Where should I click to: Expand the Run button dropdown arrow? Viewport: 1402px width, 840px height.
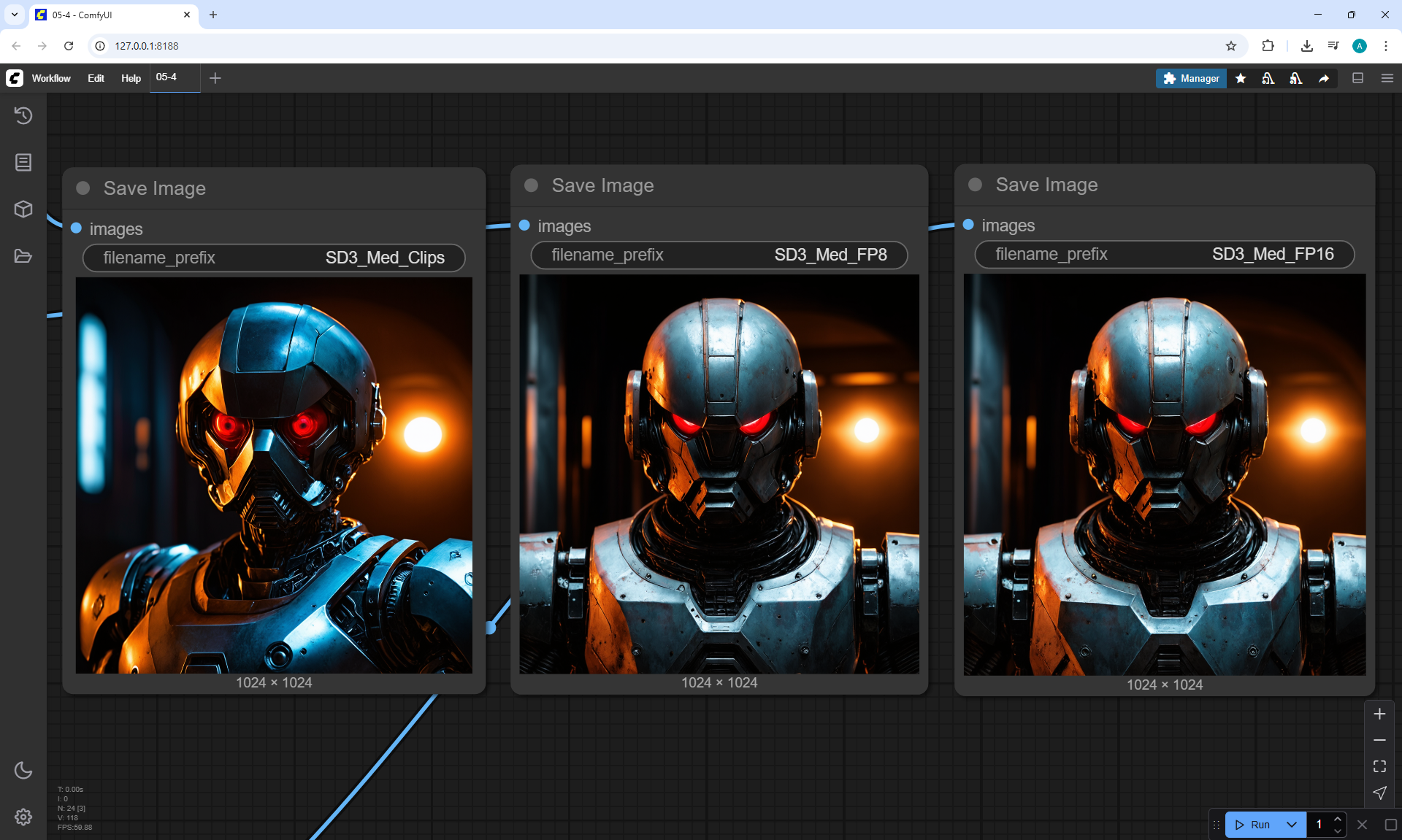(1291, 825)
